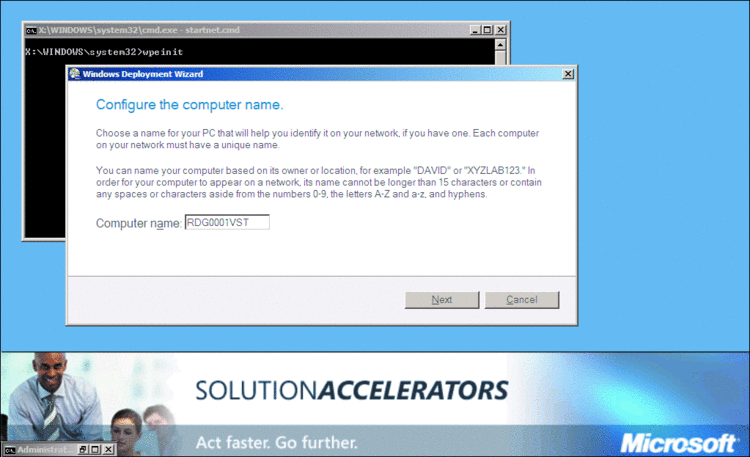Click the minimized Administrator window icon
This screenshot has height=457, width=750.
pyautogui.click(x=10, y=450)
